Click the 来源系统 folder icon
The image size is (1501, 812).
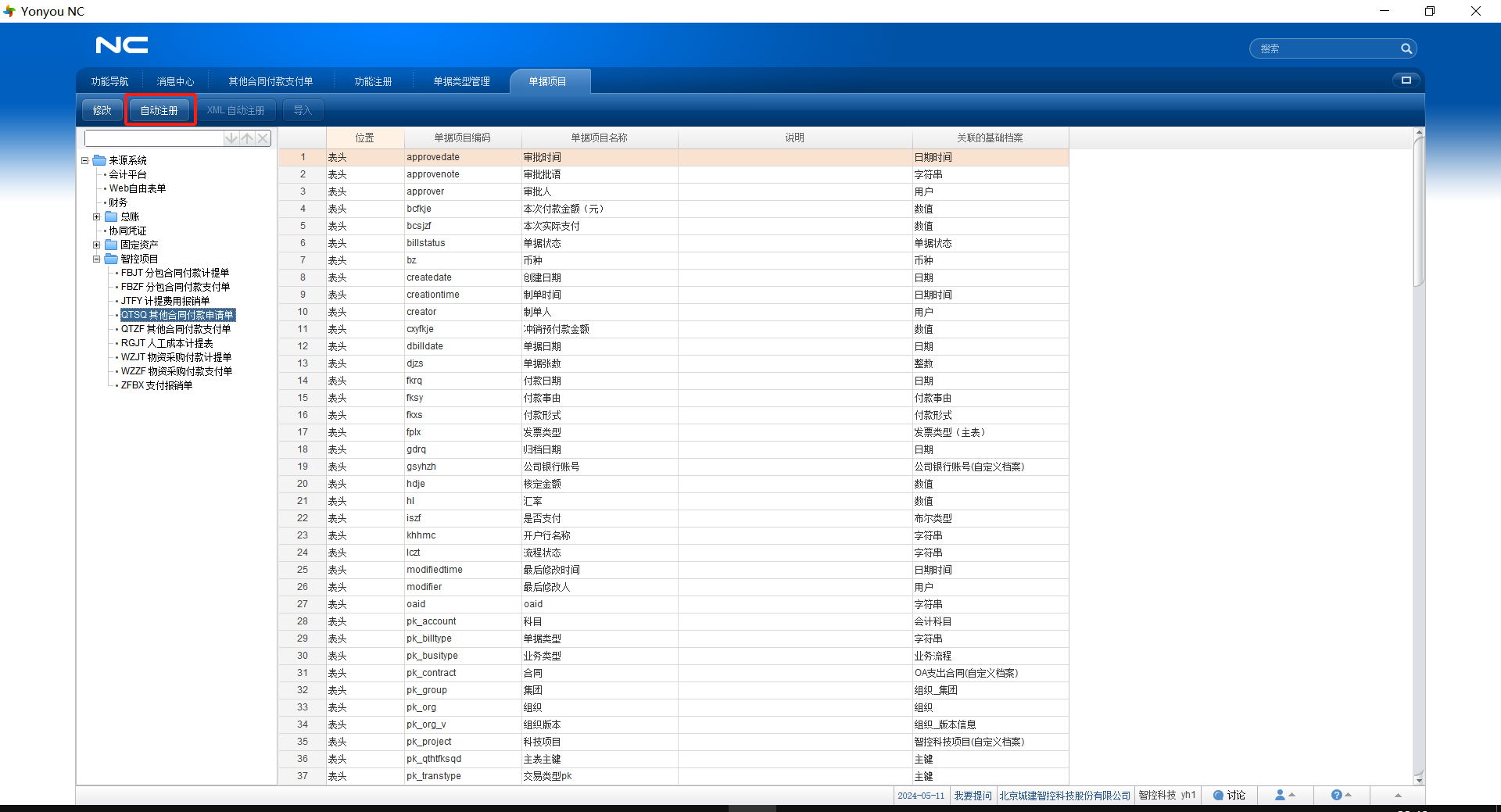pos(99,160)
